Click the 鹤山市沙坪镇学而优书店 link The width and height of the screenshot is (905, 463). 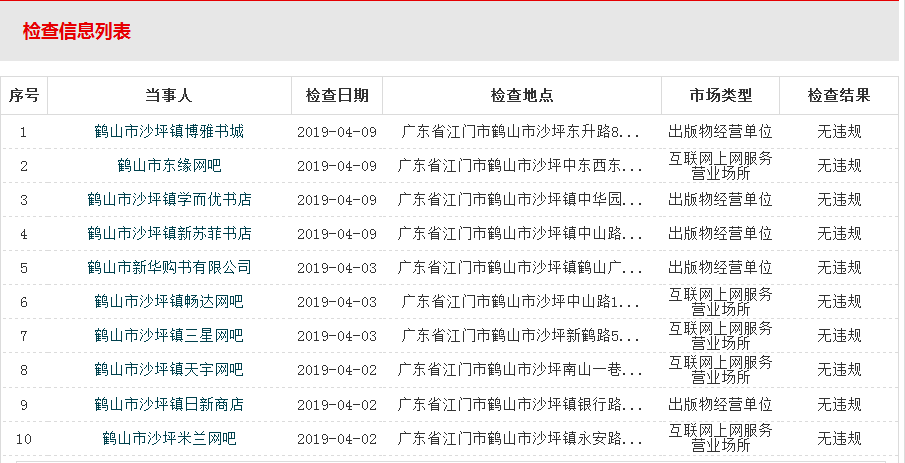click(169, 199)
